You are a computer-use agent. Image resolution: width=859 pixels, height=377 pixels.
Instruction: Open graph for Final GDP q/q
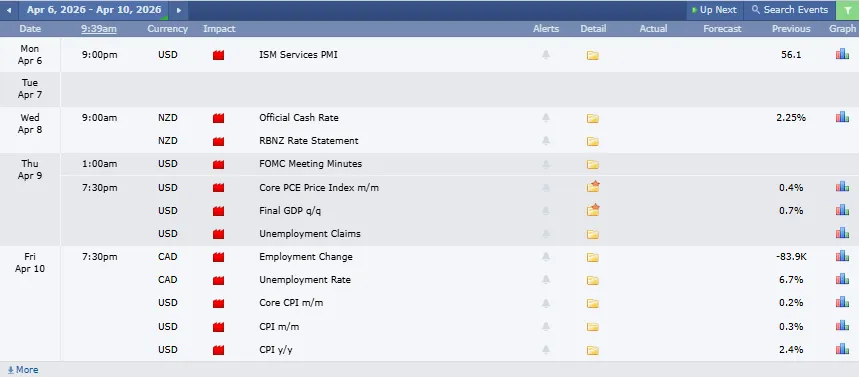click(x=843, y=210)
